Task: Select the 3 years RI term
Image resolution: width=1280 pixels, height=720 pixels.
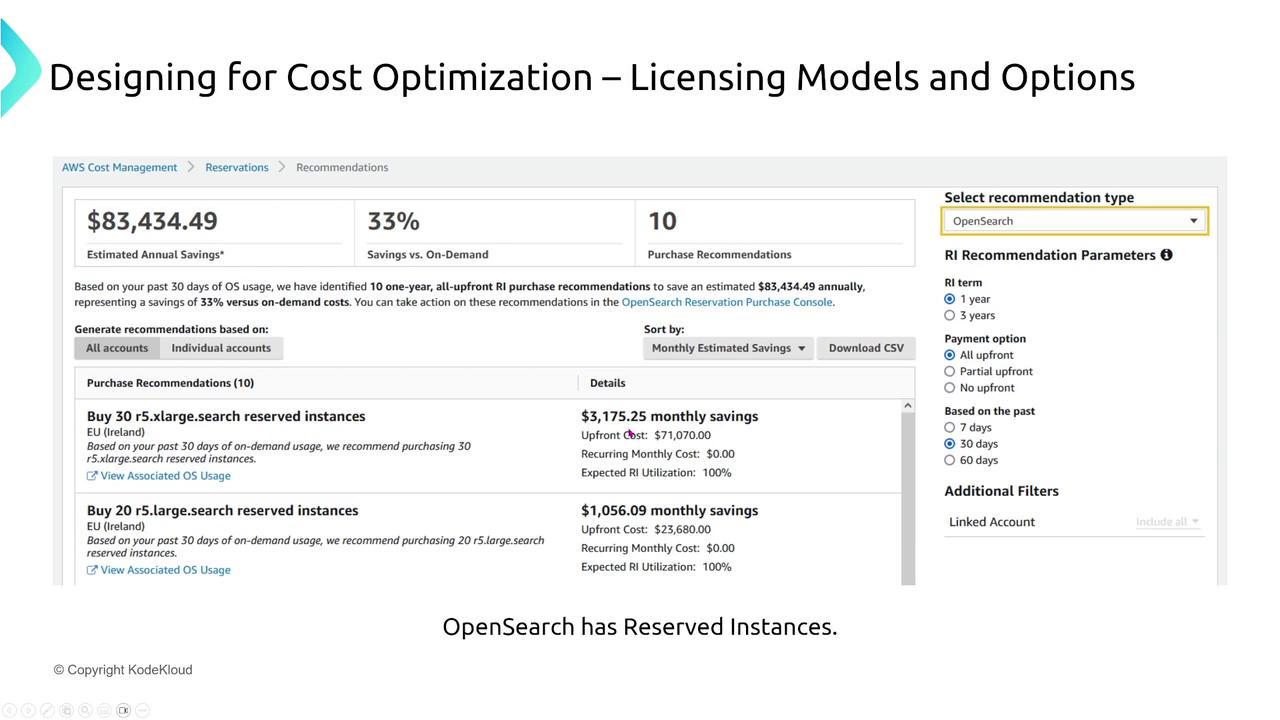Action: pyautogui.click(x=950, y=316)
